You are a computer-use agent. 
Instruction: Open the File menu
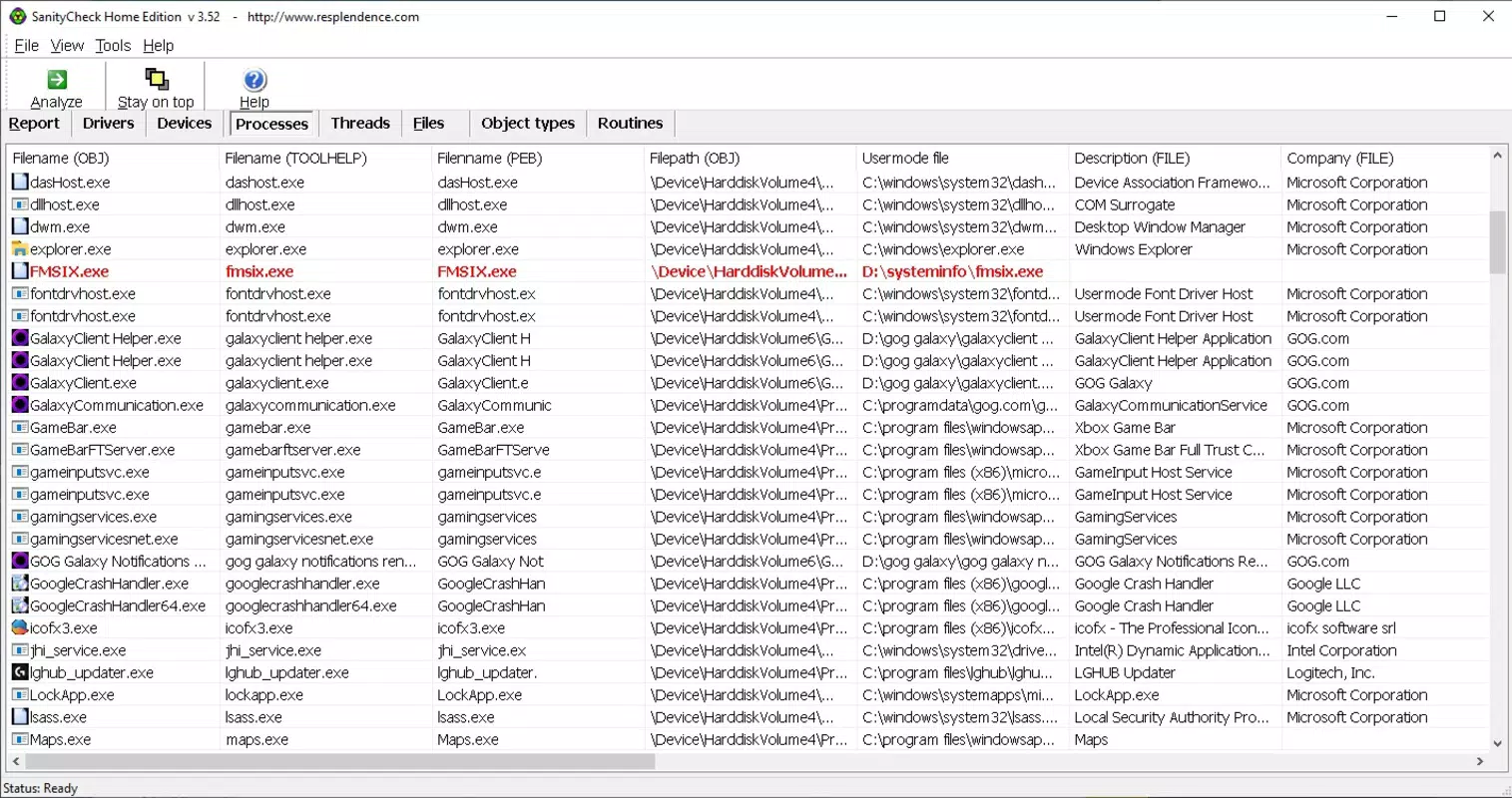click(27, 45)
